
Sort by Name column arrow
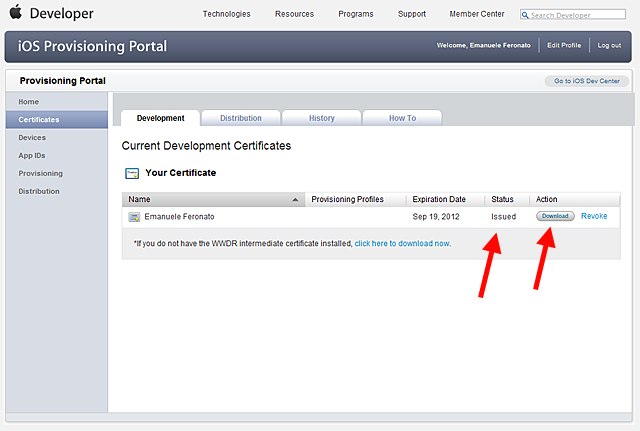[x=295, y=200]
